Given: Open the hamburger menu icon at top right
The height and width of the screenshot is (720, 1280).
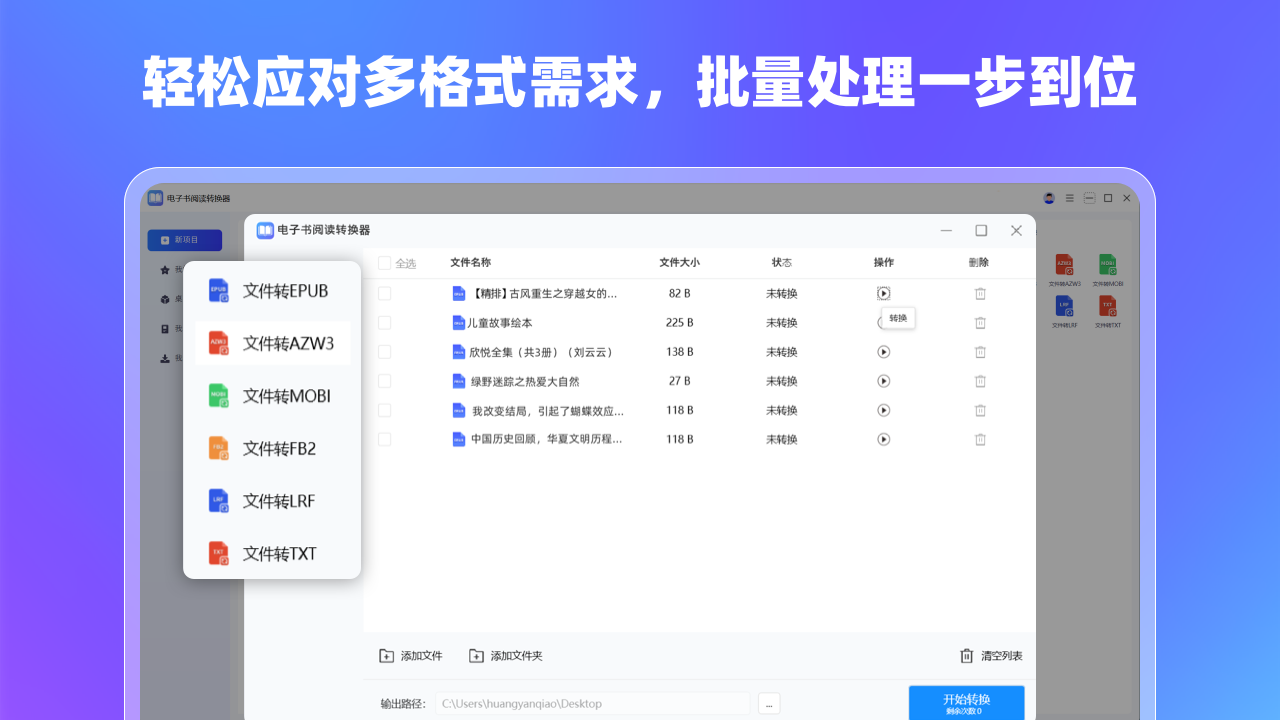Looking at the screenshot, I should pos(1069,198).
